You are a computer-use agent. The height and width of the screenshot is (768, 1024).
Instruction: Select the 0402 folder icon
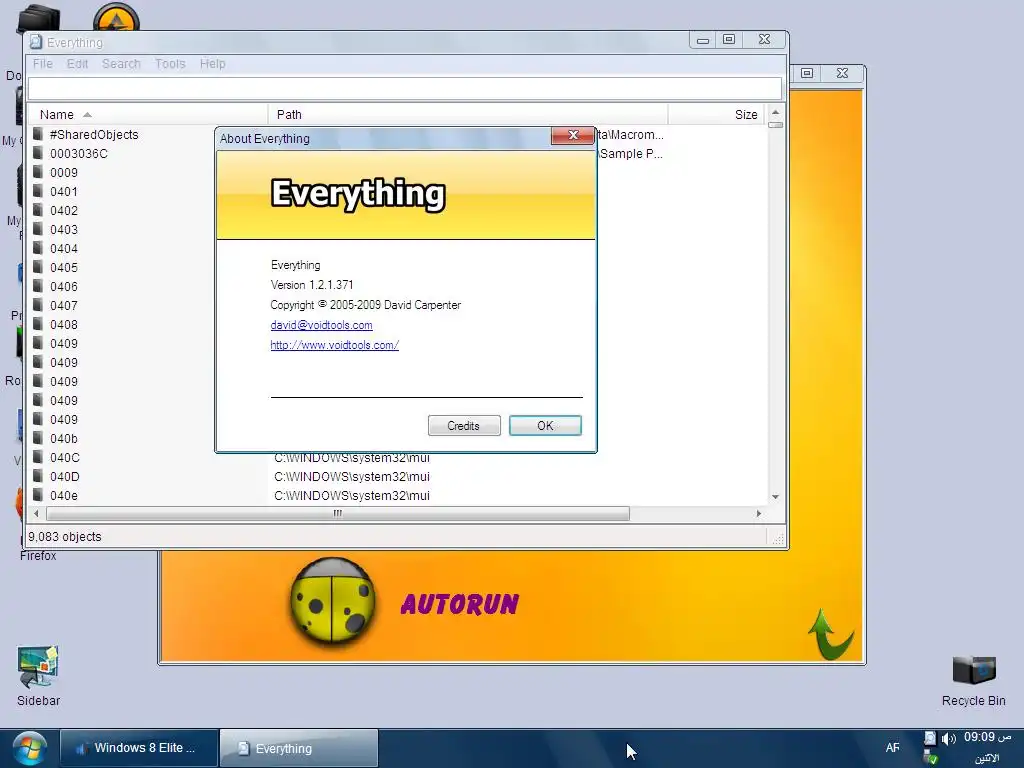(38, 210)
